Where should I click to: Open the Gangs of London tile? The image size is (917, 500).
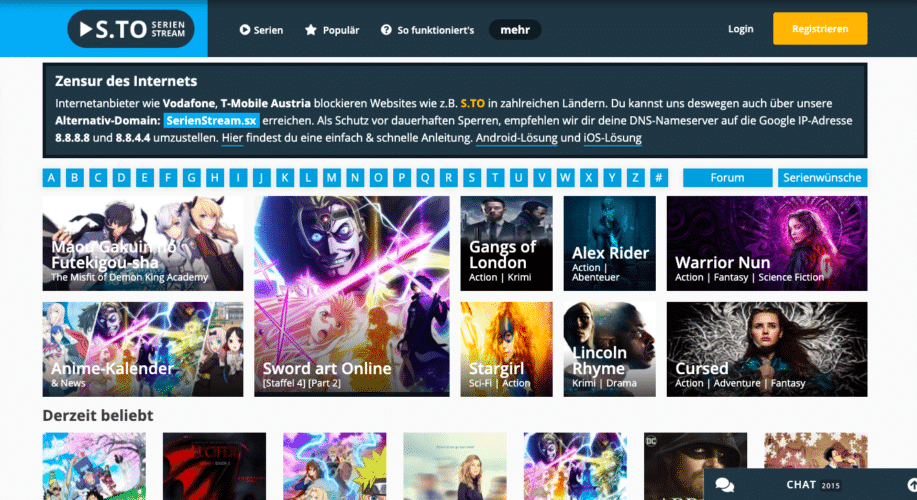click(506, 243)
